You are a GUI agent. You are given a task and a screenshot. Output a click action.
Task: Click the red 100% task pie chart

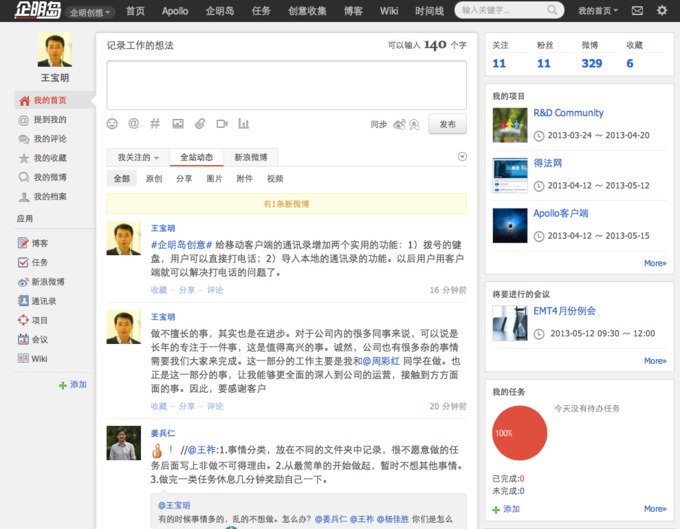coord(518,434)
